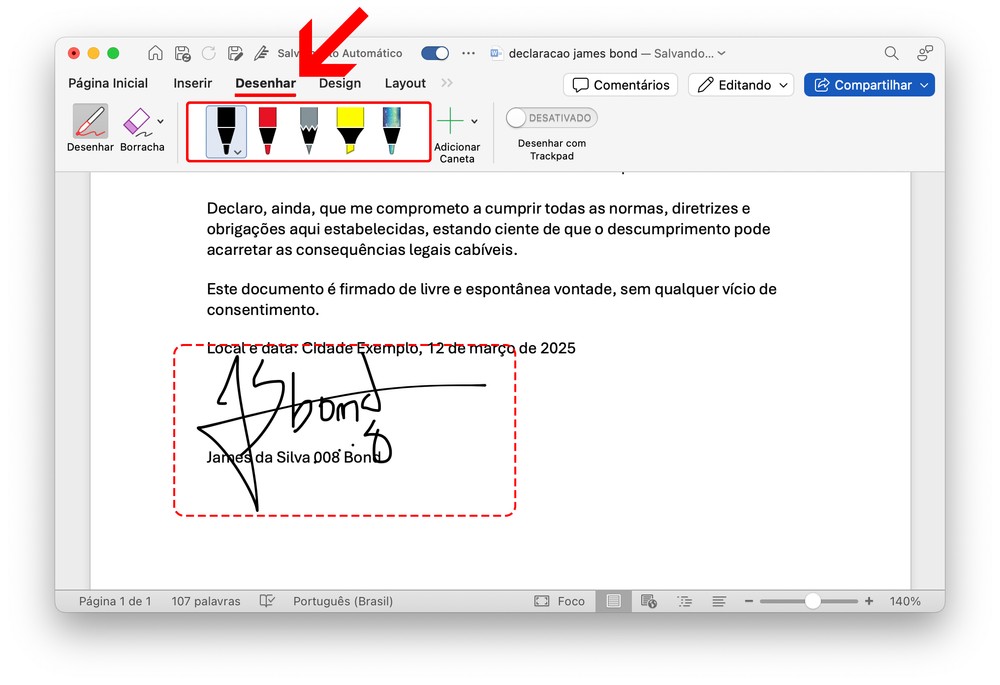Select the red pen tool

[267, 130]
